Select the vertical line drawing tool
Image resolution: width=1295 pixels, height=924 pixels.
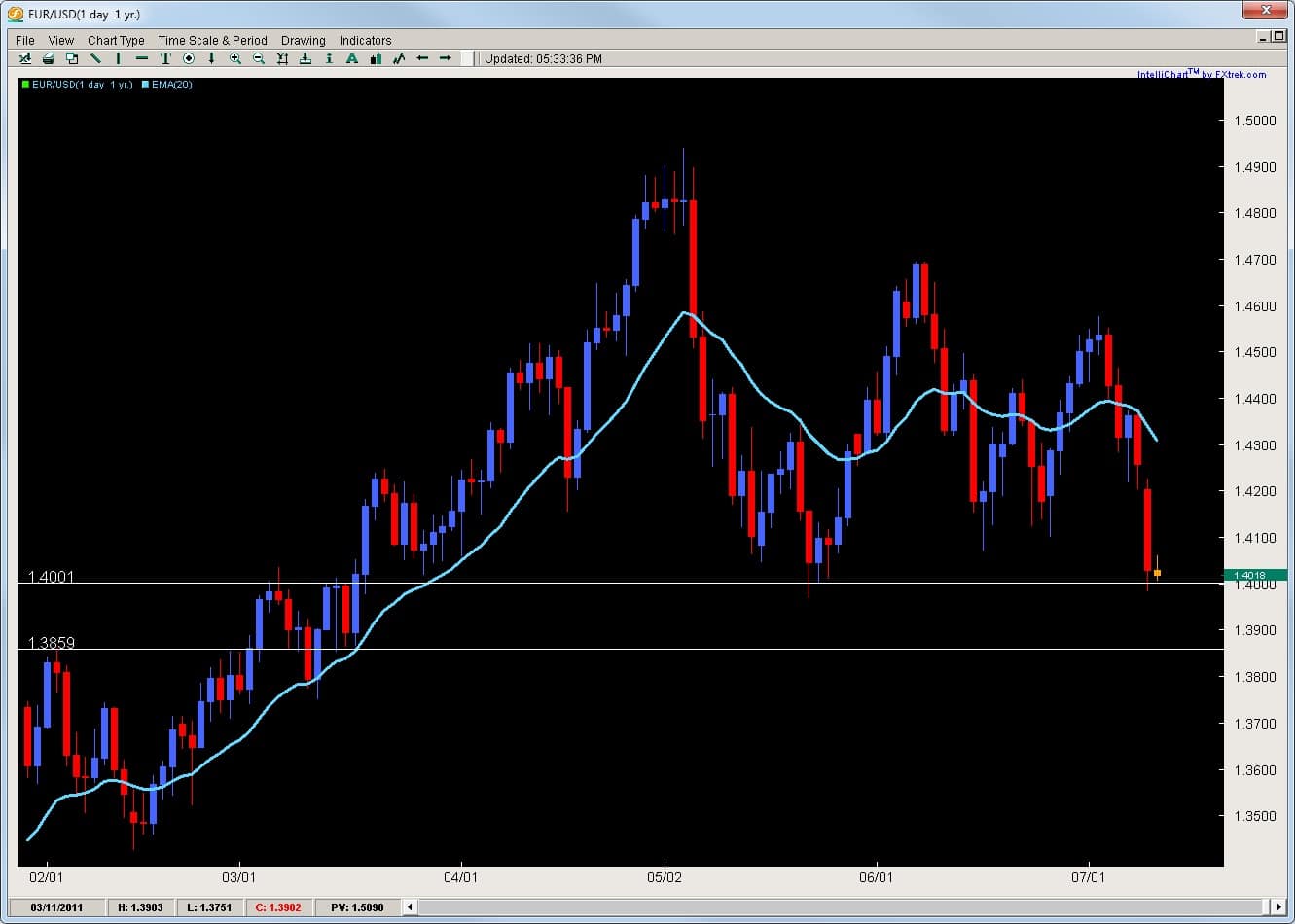pyautogui.click(x=118, y=58)
